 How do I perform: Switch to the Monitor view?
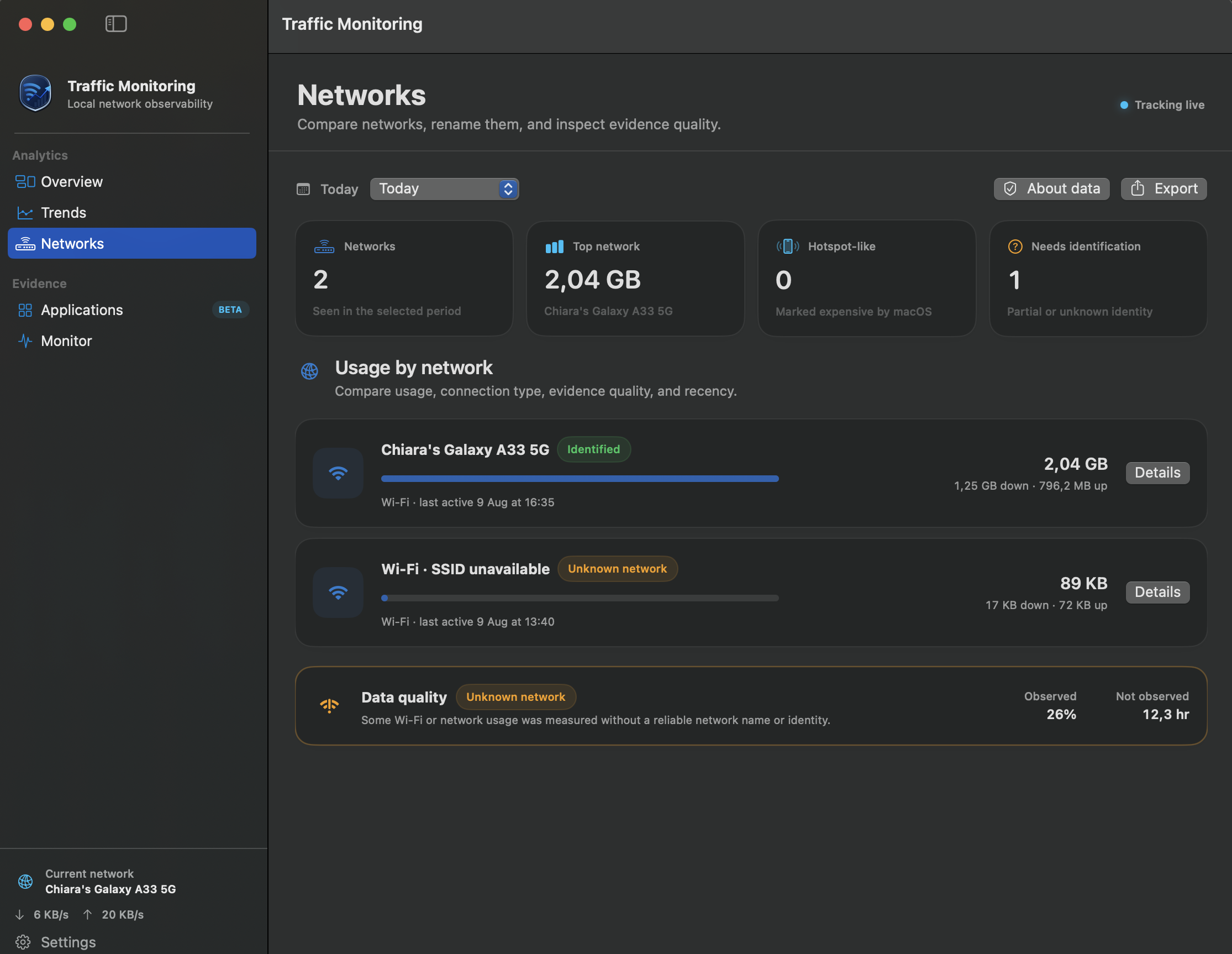132,341
